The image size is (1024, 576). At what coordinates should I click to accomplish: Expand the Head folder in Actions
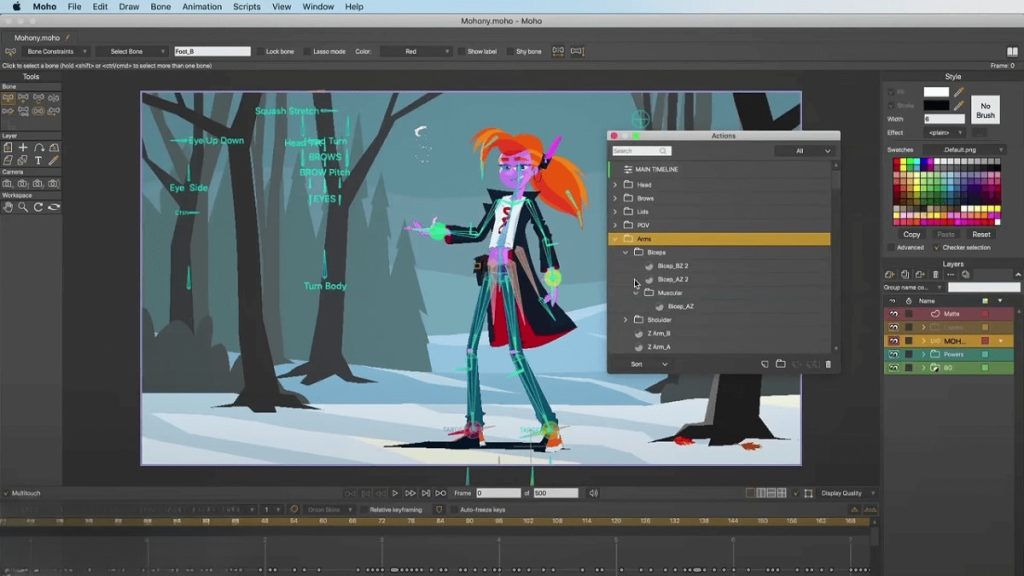point(615,185)
